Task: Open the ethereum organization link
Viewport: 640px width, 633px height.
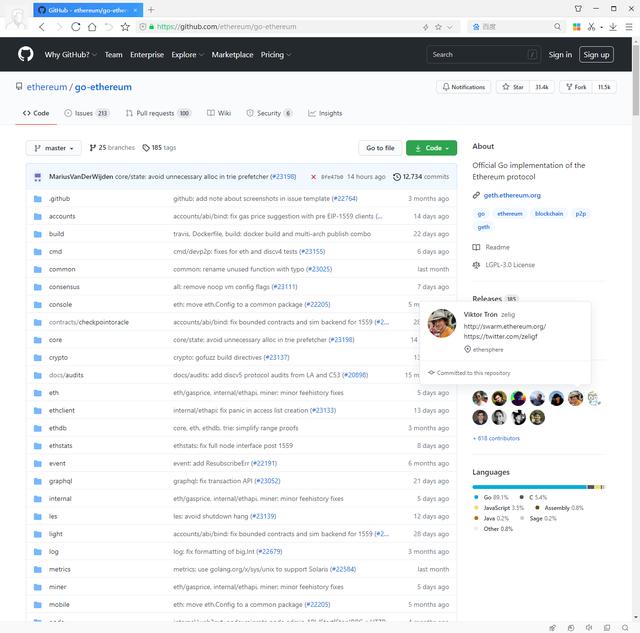Action: tap(47, 87)
